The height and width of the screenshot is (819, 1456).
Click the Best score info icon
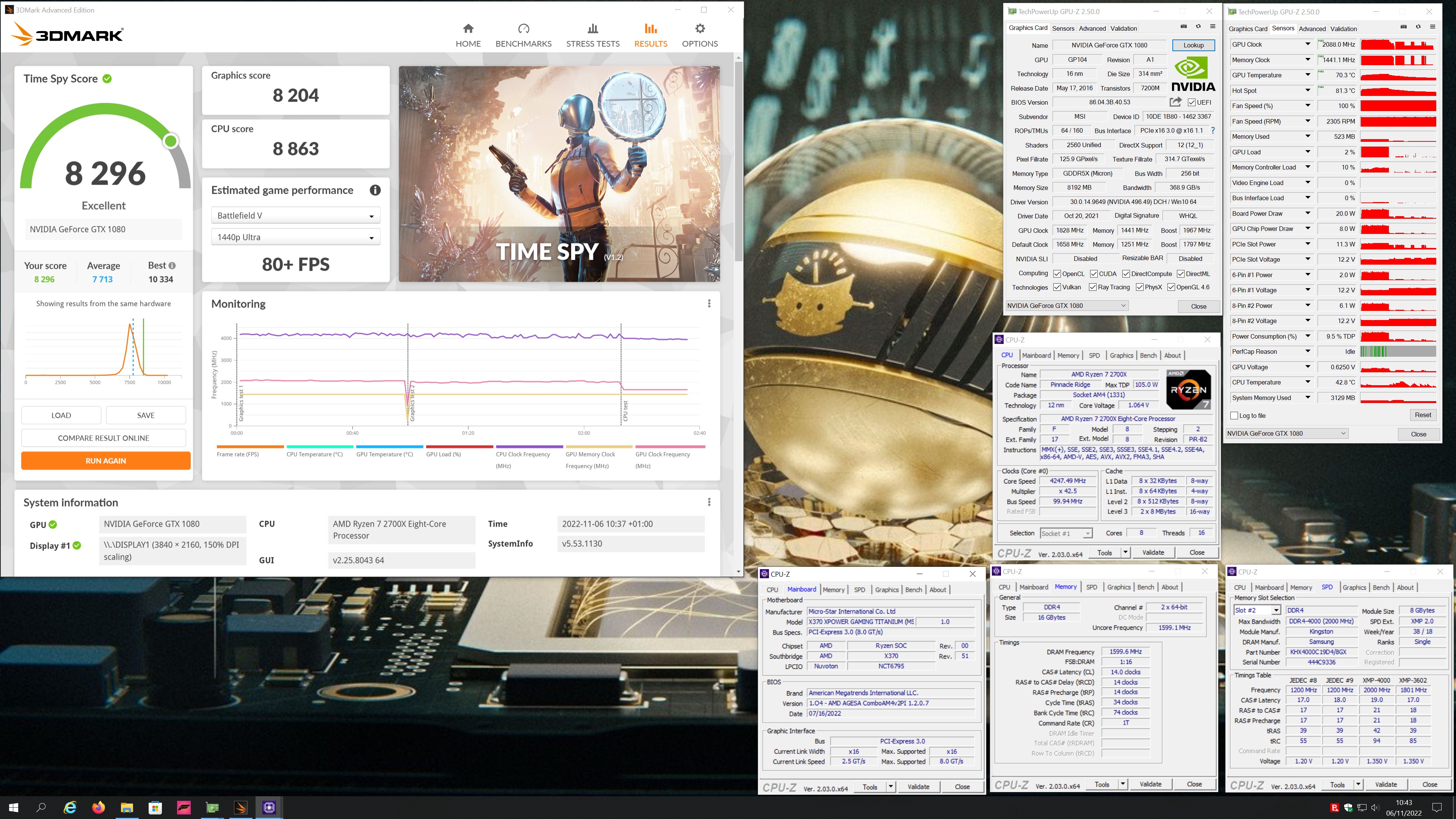click(172, 265)
